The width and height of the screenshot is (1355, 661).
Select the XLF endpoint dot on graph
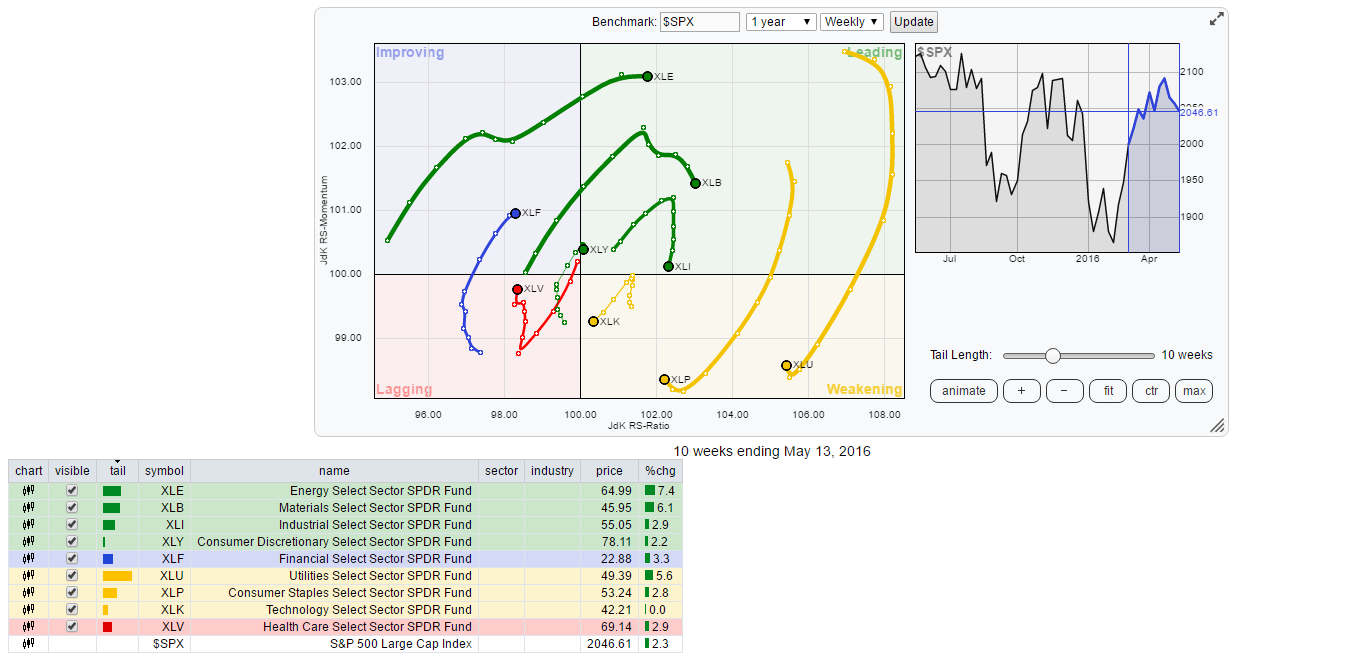click(515, 213)
